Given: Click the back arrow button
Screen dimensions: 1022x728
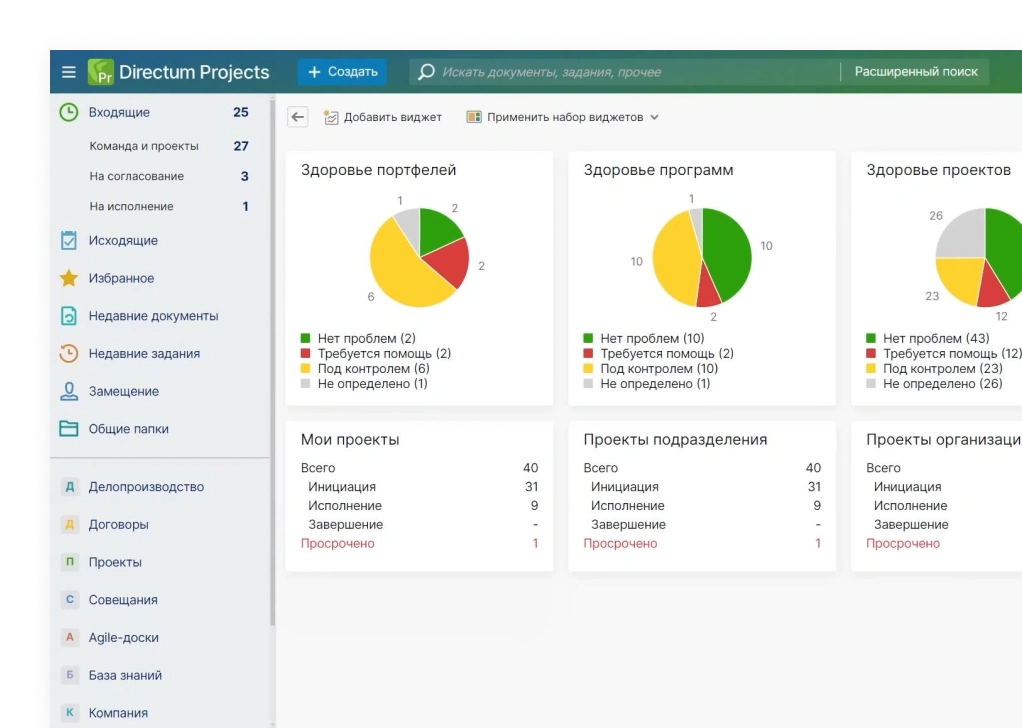Looking at the screenshot, I should [298, 117].
